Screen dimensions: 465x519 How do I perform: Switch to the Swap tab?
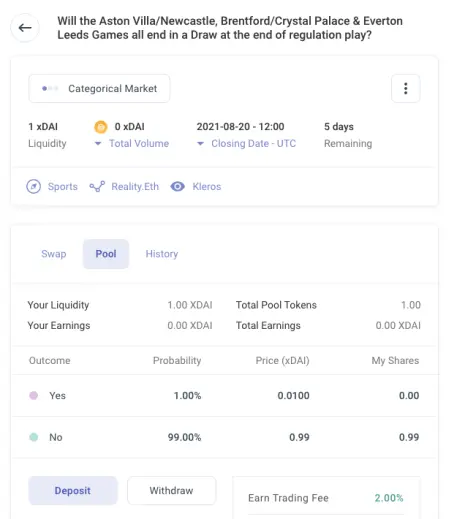54,254
